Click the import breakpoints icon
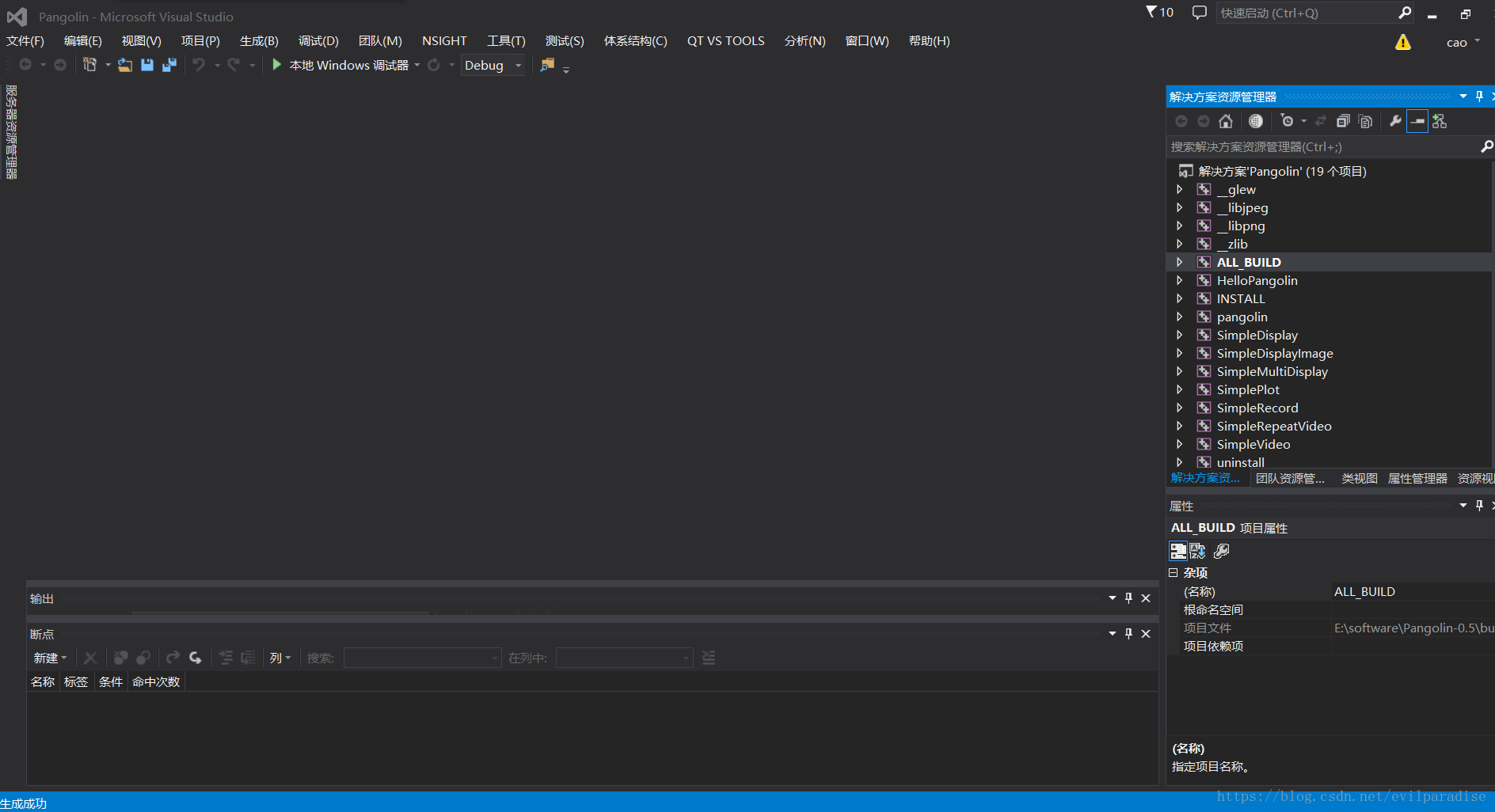 coord(195,658)
